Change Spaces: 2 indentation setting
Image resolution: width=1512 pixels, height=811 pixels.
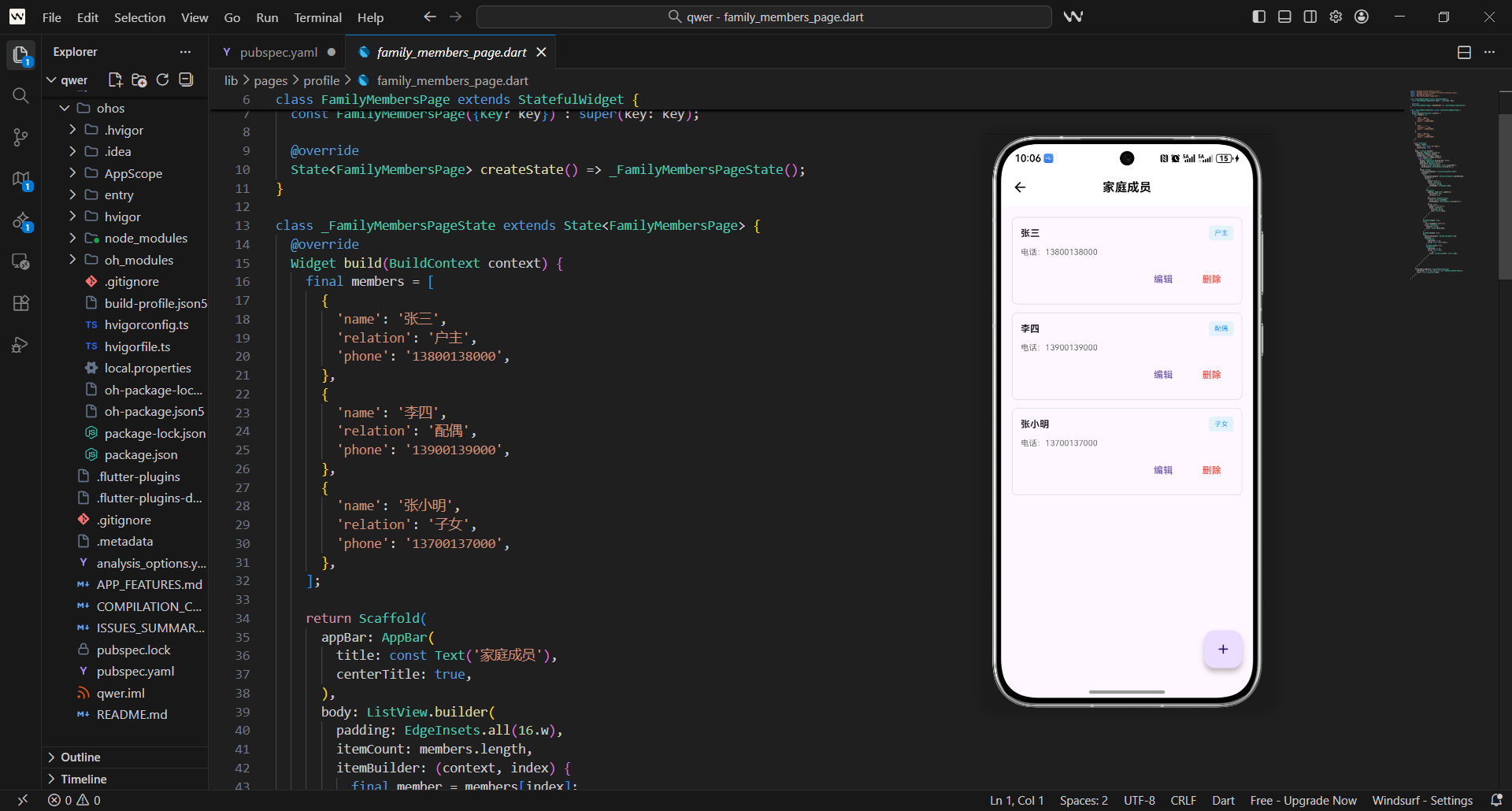(1084, 800)
